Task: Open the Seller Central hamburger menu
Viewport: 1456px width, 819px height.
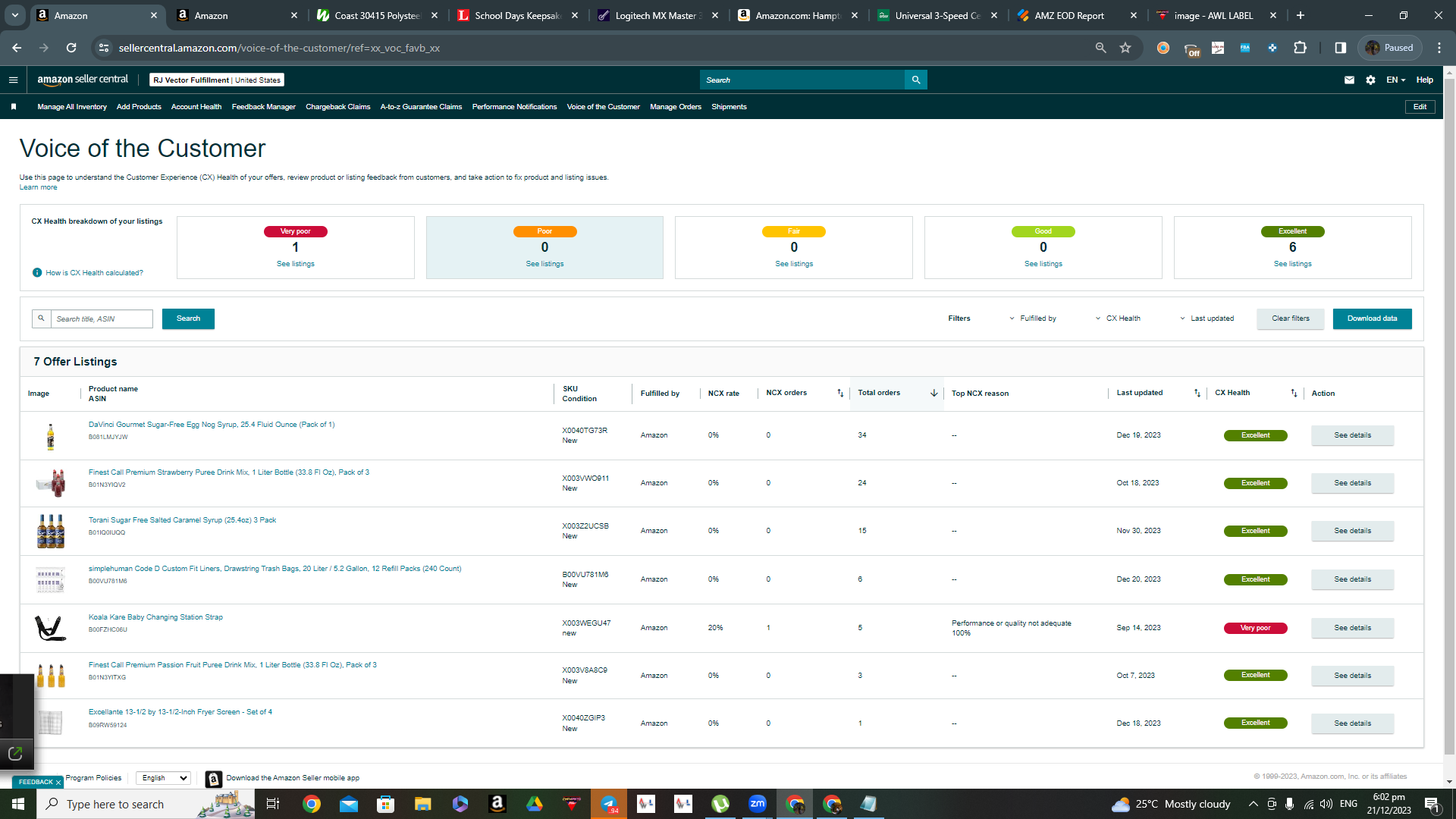Action: click(x=13, y=80)
